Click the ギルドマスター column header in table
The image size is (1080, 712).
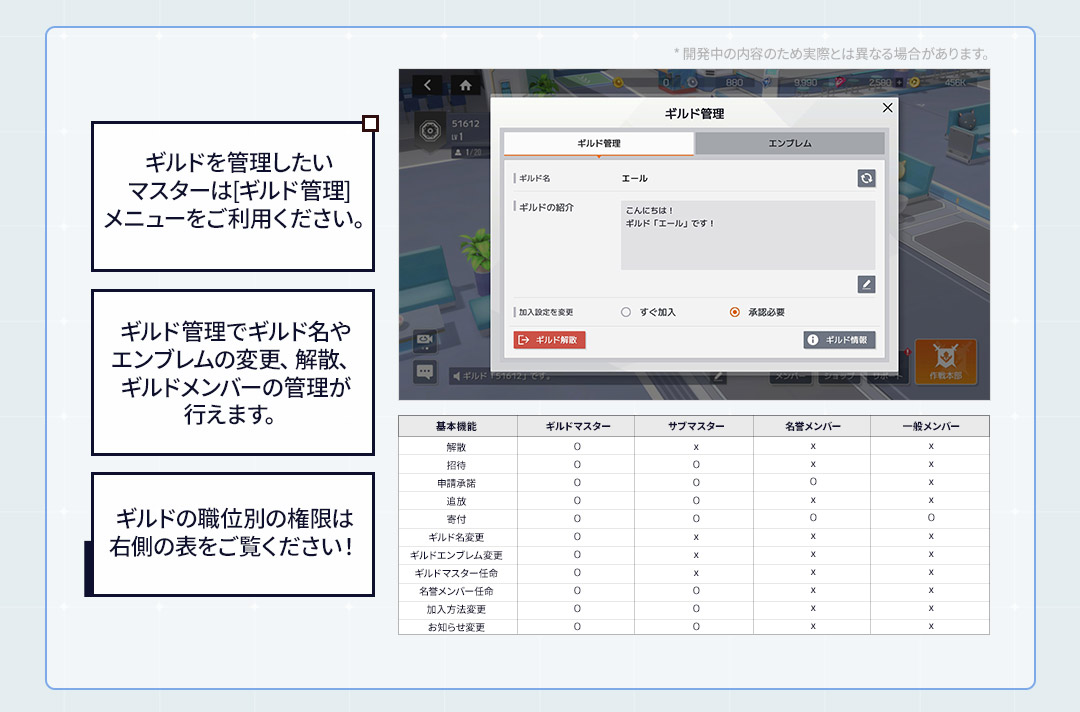576,426
